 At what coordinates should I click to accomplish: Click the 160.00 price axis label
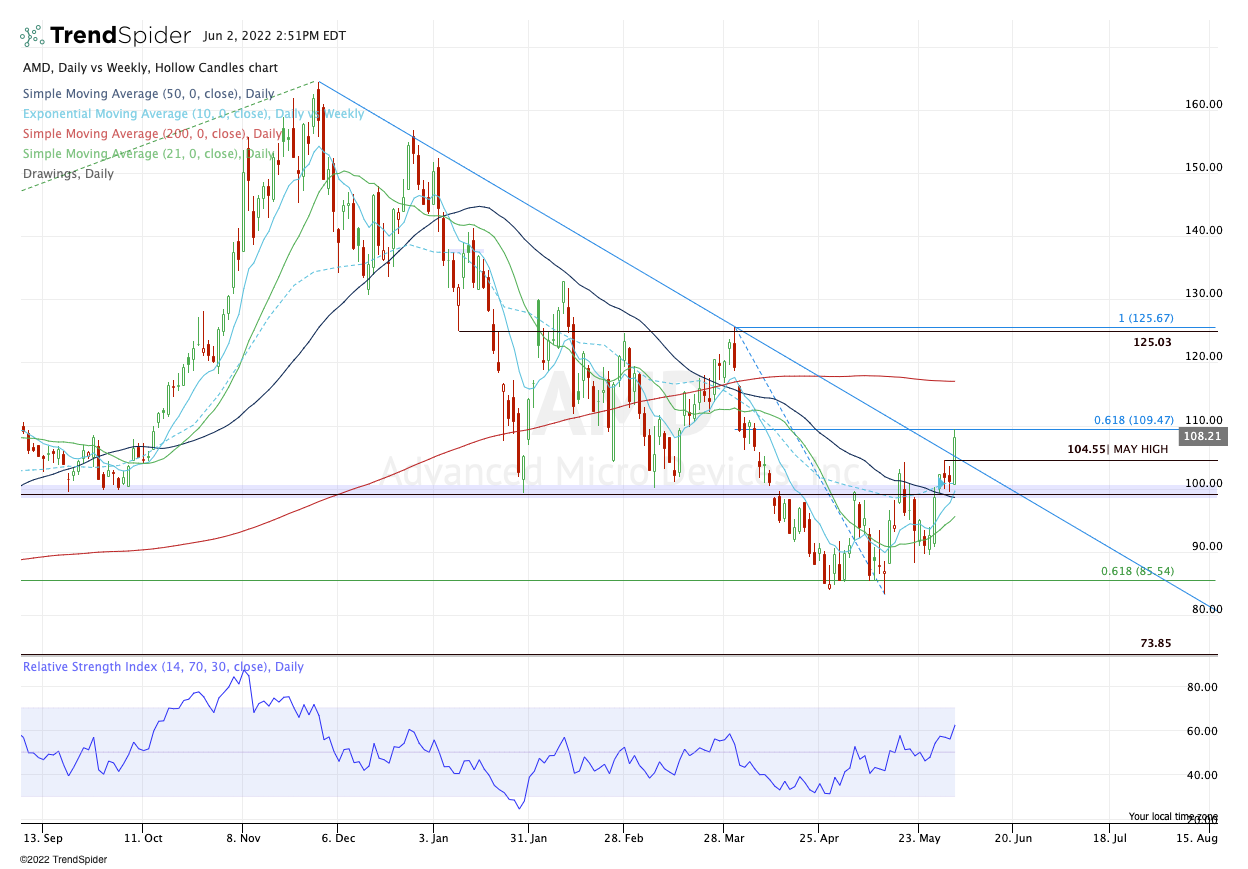tap(1202, 104)
